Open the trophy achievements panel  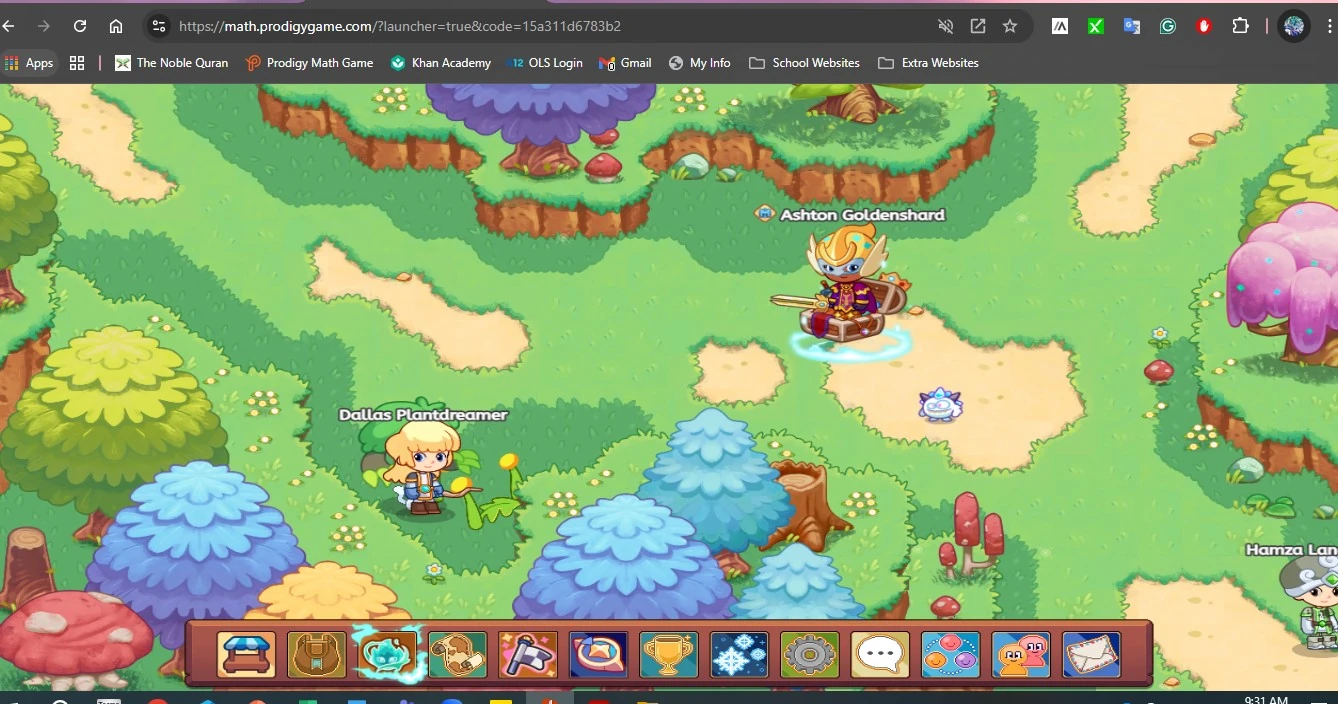click(x=668, y=655)
